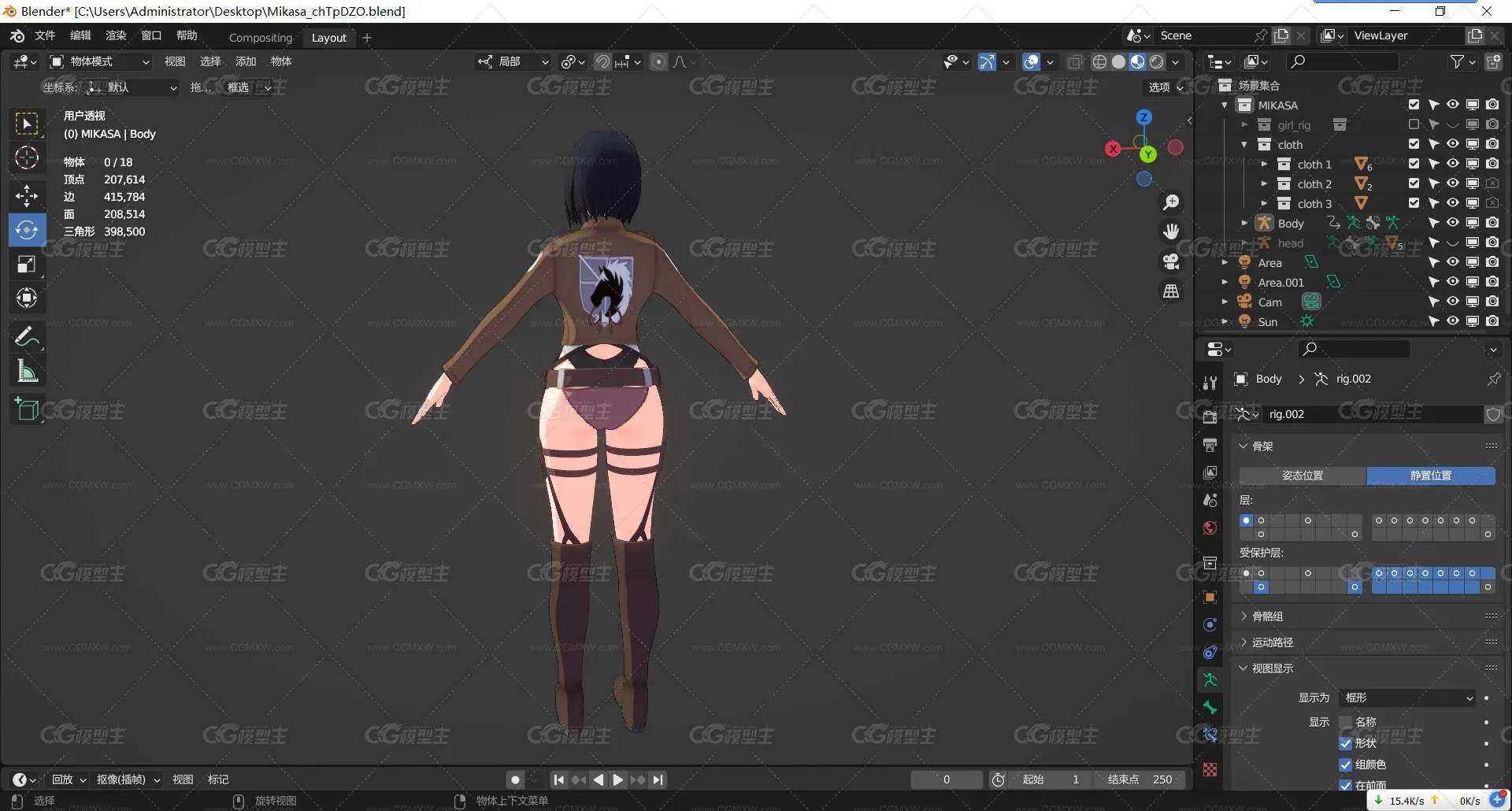Open the View Layer properties tab
The image size is (1512, 811).
pos(1210,472)
